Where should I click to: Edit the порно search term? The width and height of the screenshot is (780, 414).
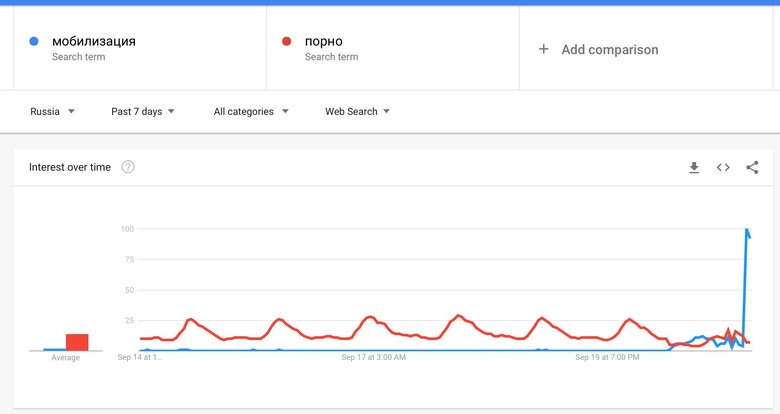tap(323, 42)
